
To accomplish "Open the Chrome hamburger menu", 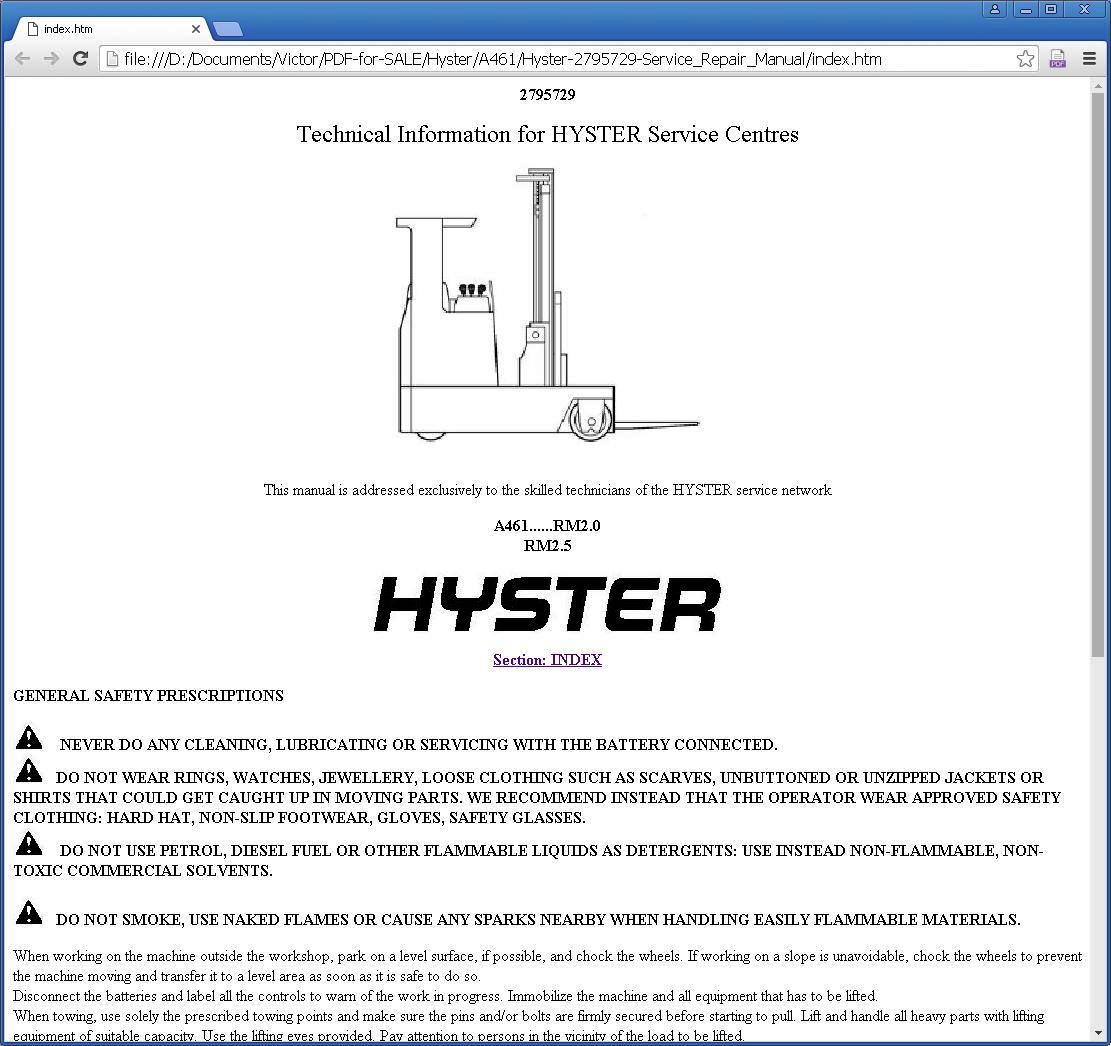I will tap(1090, 59).
